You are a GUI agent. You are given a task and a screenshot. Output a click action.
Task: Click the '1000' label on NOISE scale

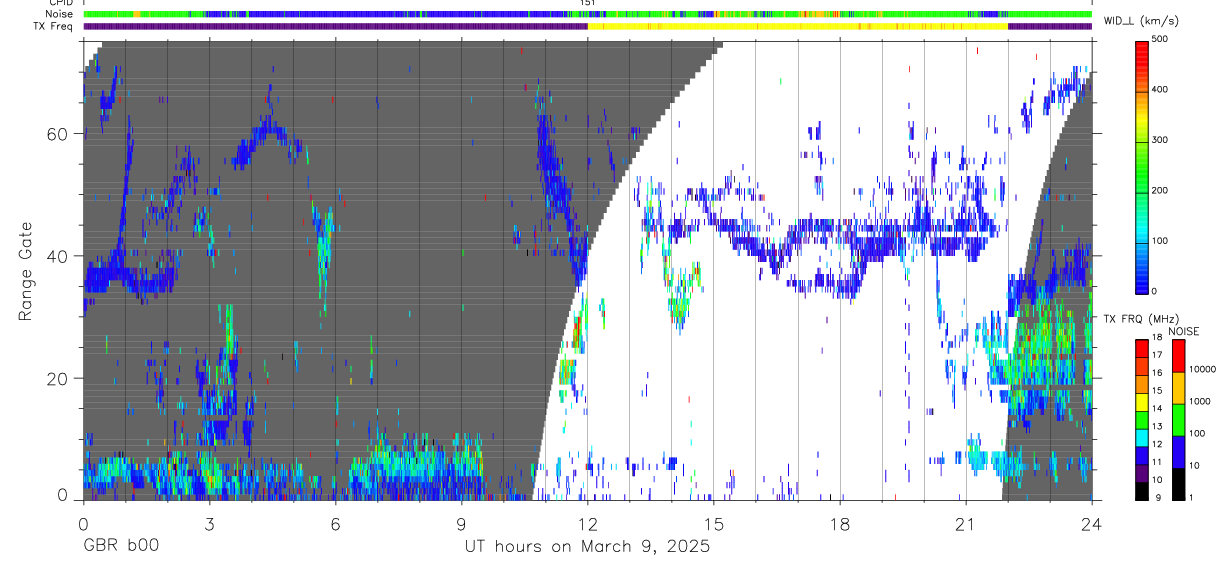[1200, 401]
